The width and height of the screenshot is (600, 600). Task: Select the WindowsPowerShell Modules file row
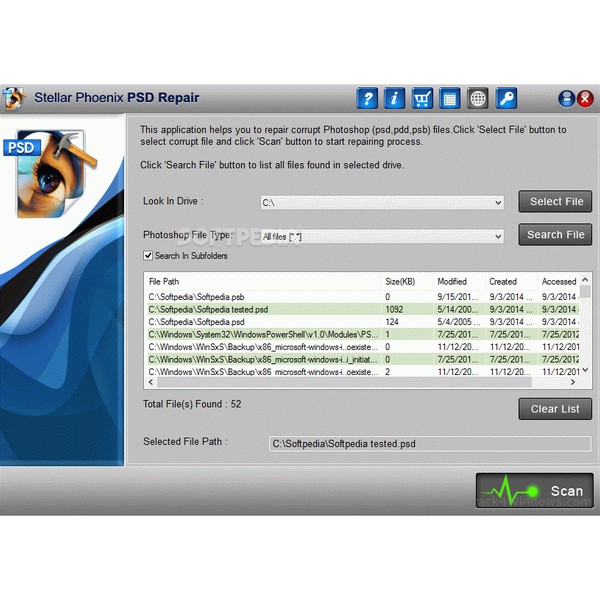[363, 334]
